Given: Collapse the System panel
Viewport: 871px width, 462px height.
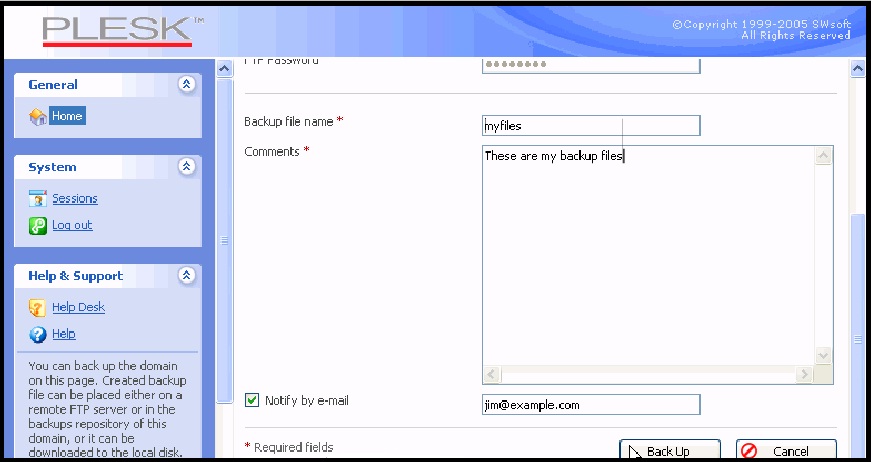Looking at the screenshot, I should pos(187,166).
